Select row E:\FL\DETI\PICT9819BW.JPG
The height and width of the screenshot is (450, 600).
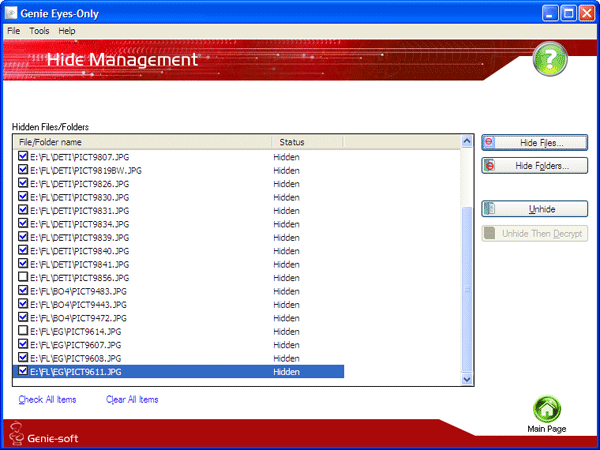[x=178, y=170]
